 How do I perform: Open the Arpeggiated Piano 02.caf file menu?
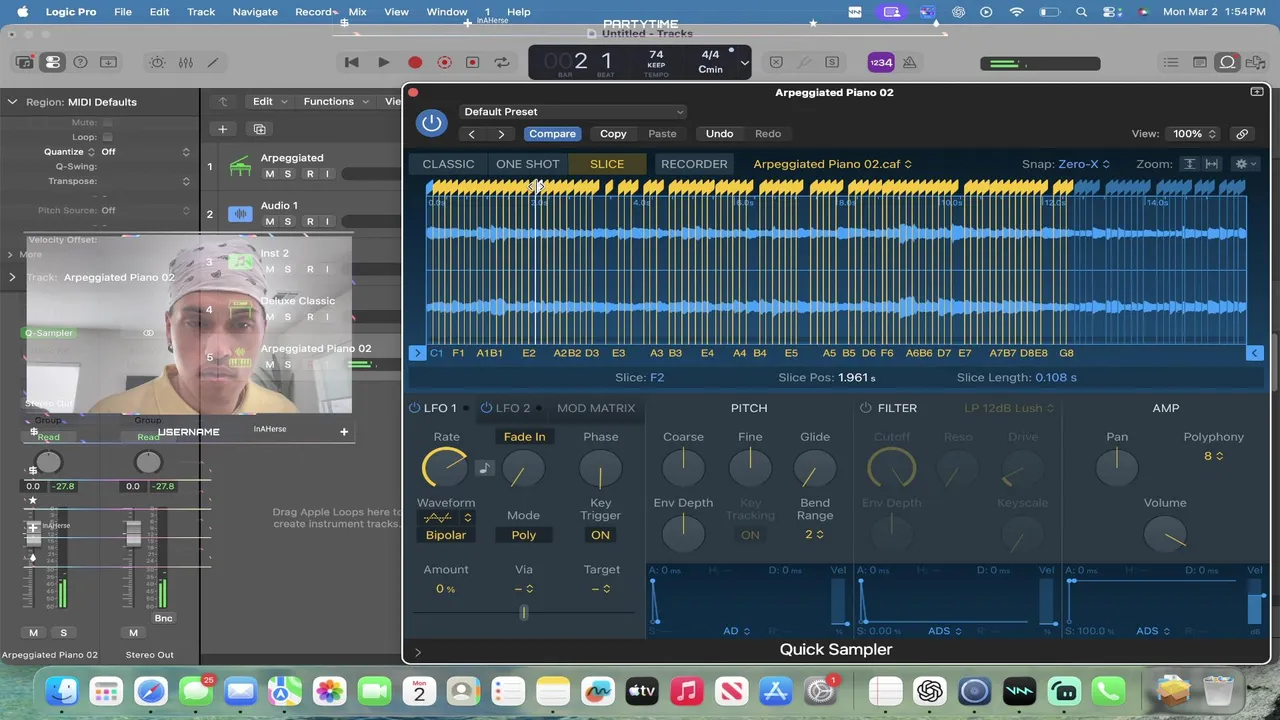point(832,164)
